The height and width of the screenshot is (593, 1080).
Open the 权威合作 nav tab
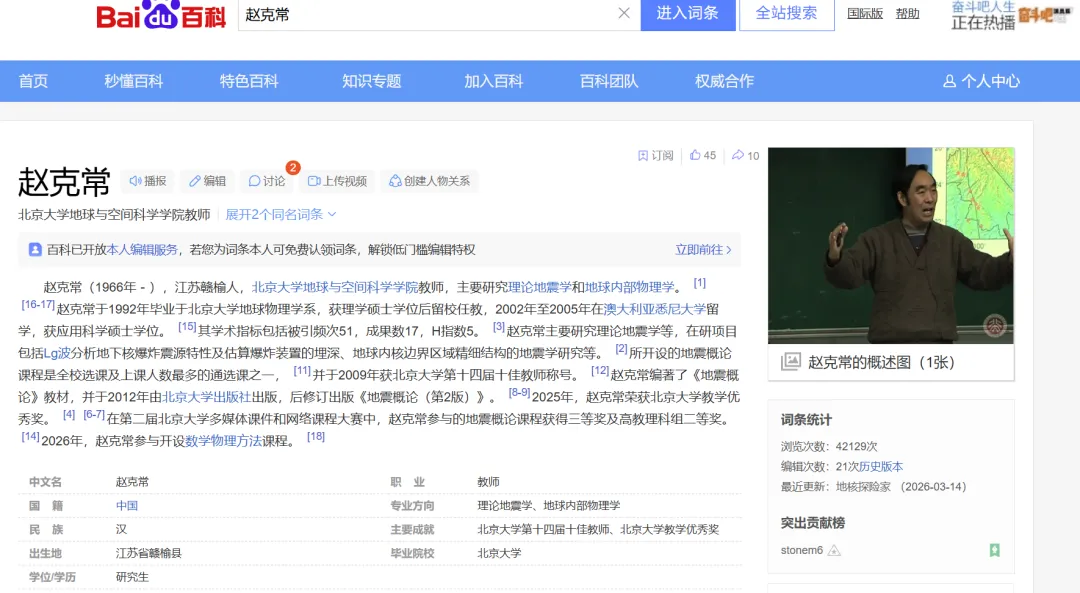tap(725, 81)
